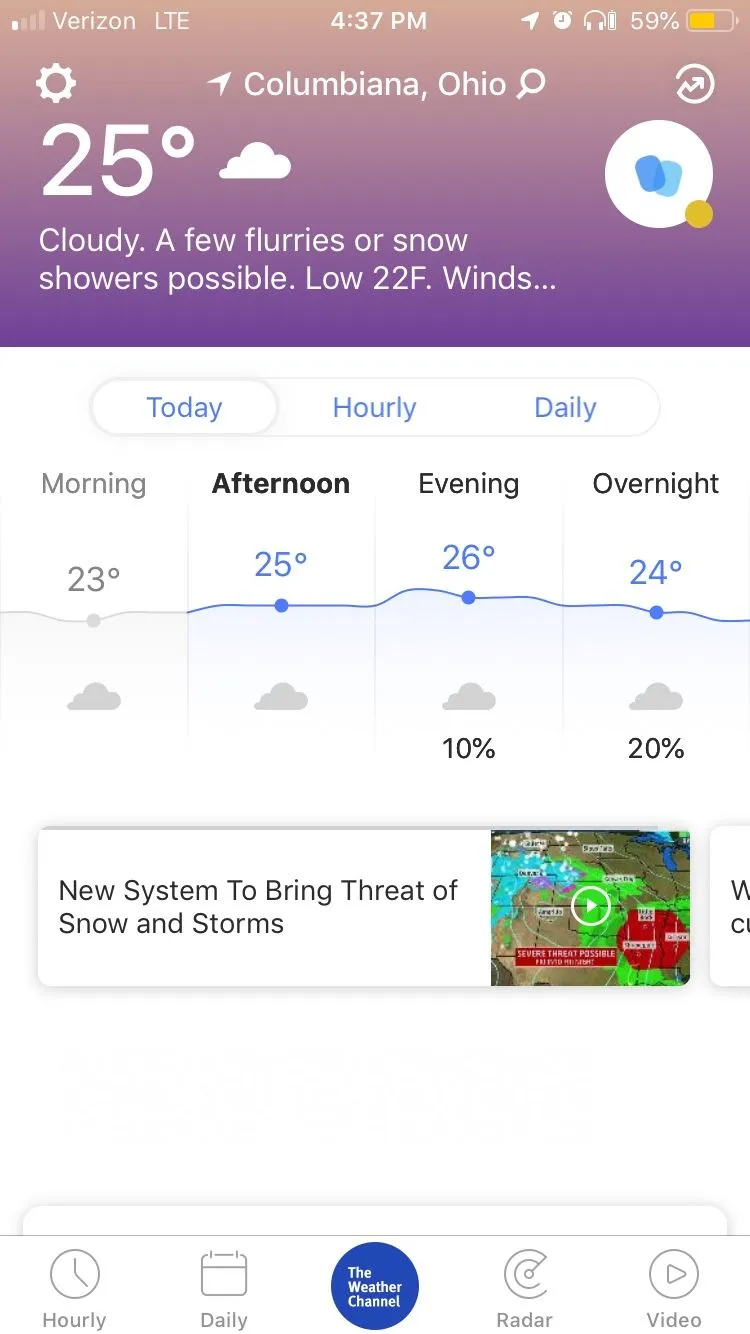Open the trending arrow icon at top right
The image size is (750, 1334).
pyautogui.click(x=694, y=85)
